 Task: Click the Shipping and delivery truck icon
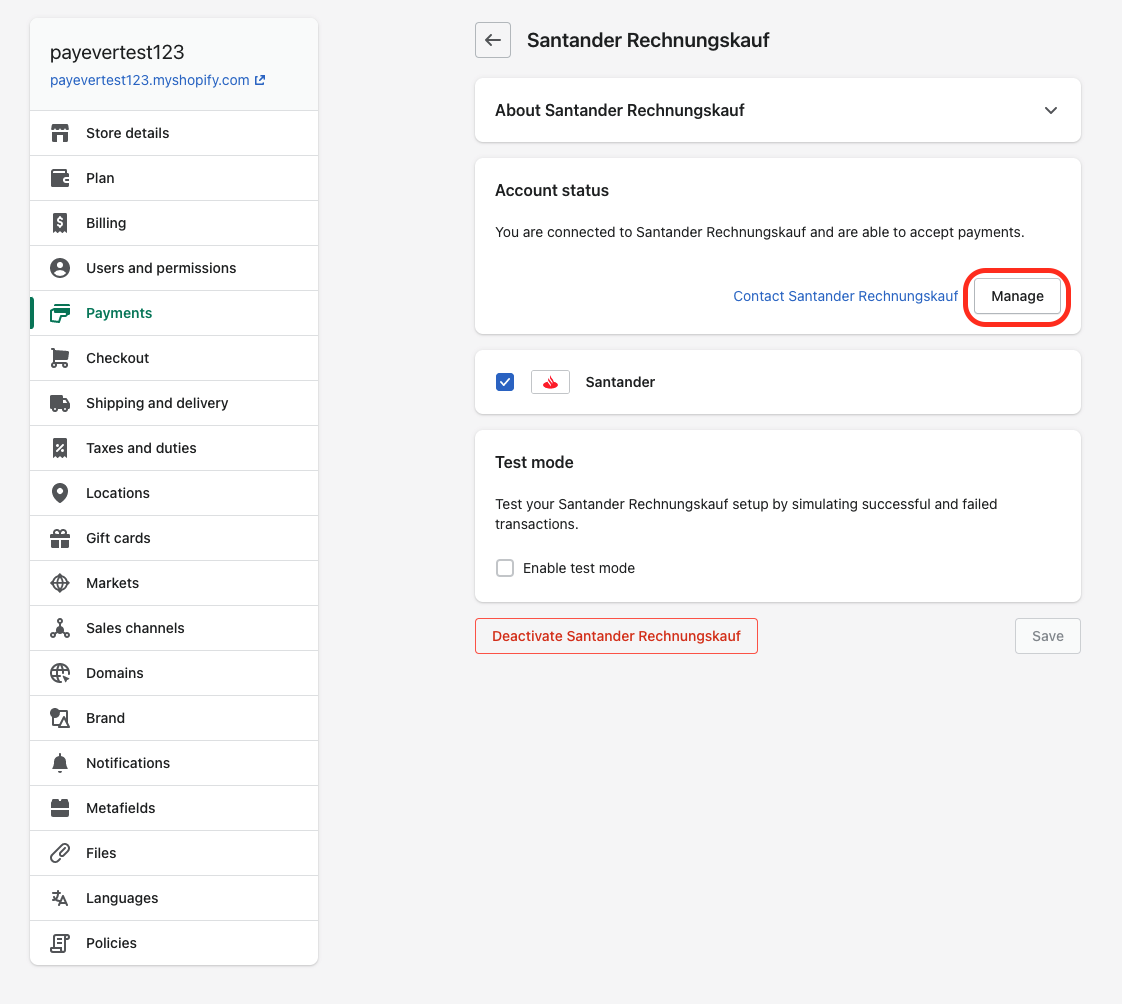click(60, 403)
